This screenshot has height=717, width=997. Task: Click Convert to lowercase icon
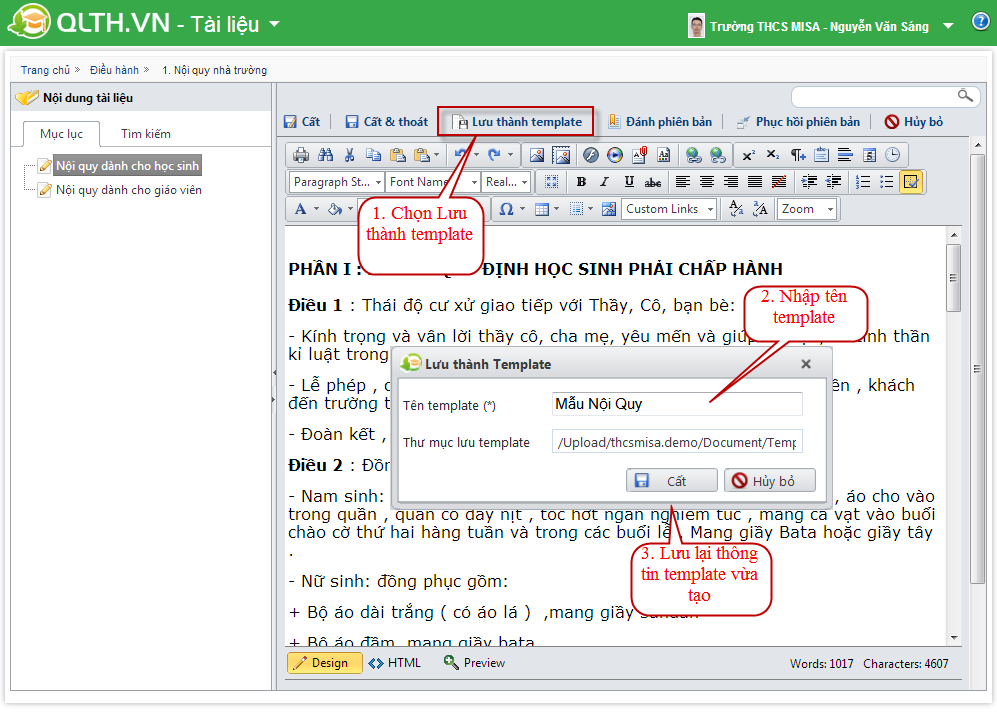click(x=736, y=209)
